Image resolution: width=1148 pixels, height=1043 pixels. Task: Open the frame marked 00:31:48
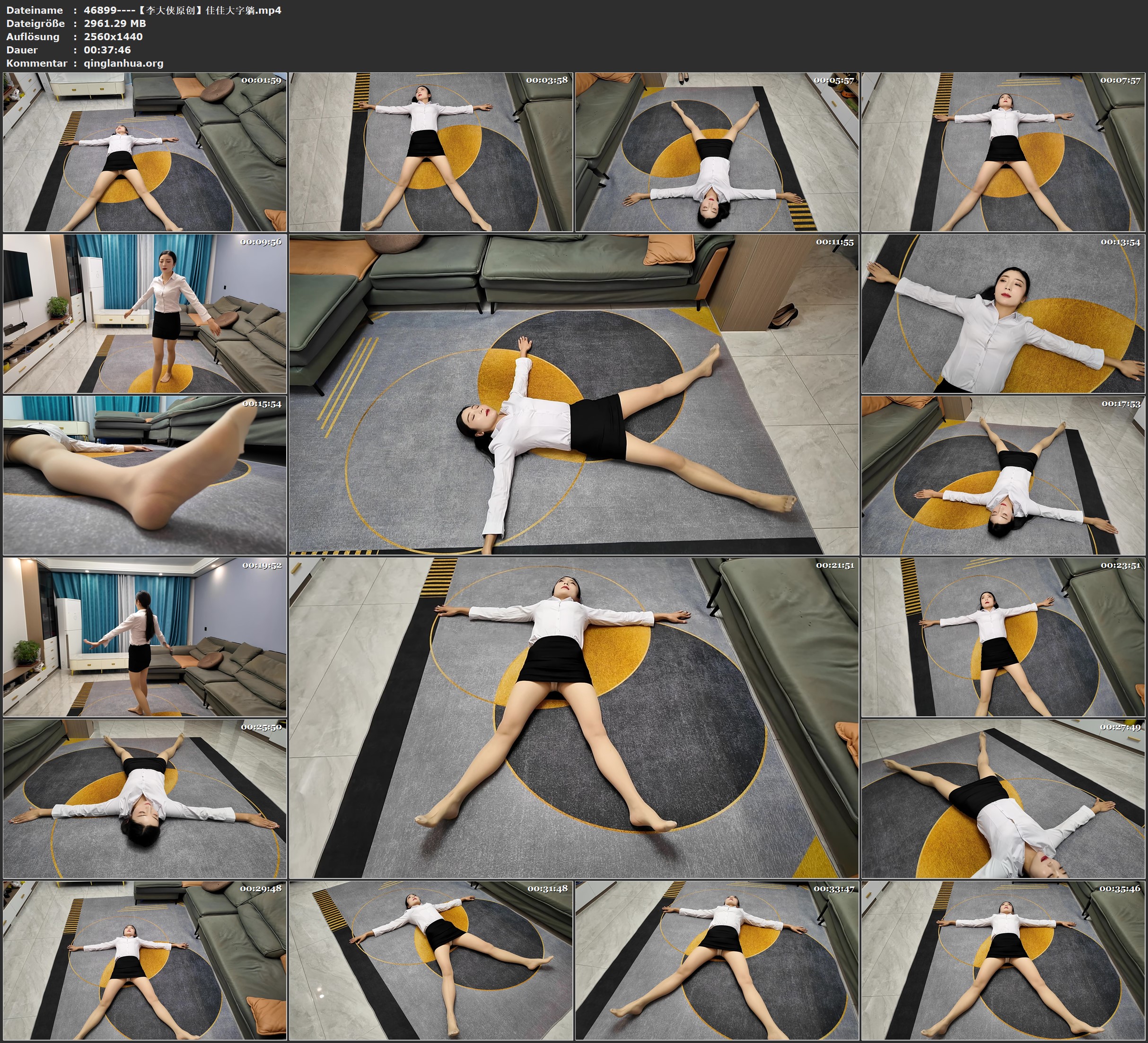tap(431, 960)
